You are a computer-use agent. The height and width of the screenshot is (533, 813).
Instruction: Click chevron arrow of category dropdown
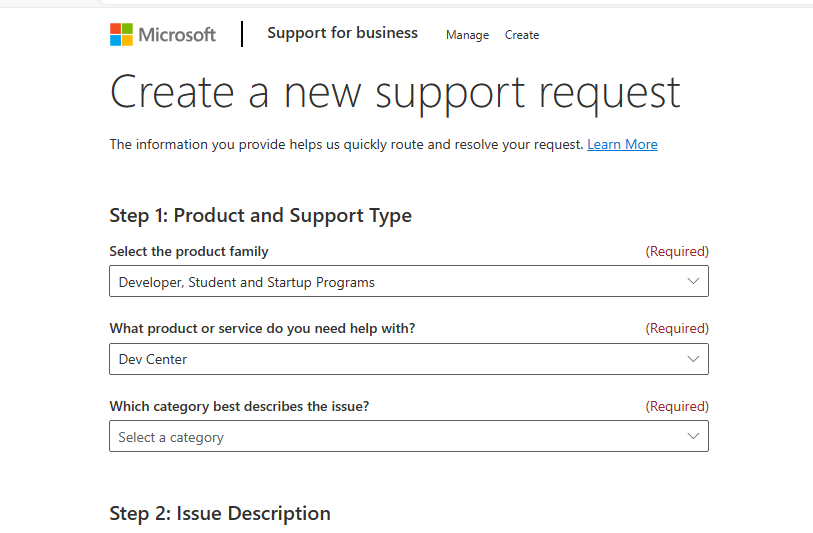[x=693, y=436]
